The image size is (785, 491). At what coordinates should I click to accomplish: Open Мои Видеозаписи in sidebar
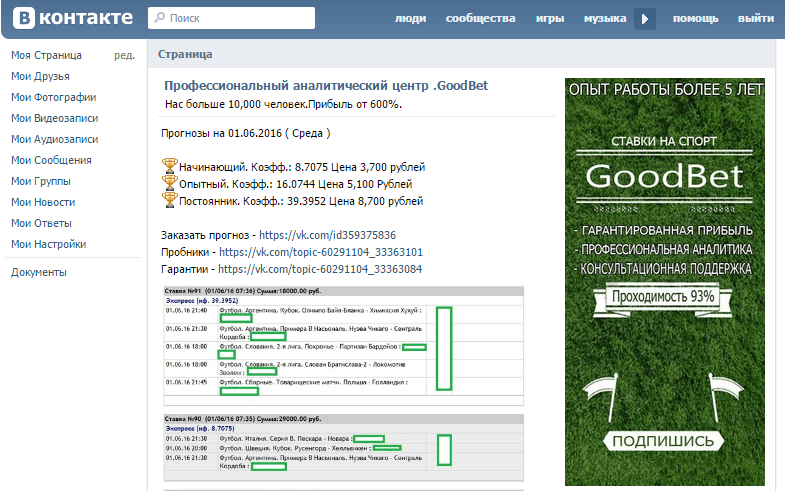[x=55, y=118]
